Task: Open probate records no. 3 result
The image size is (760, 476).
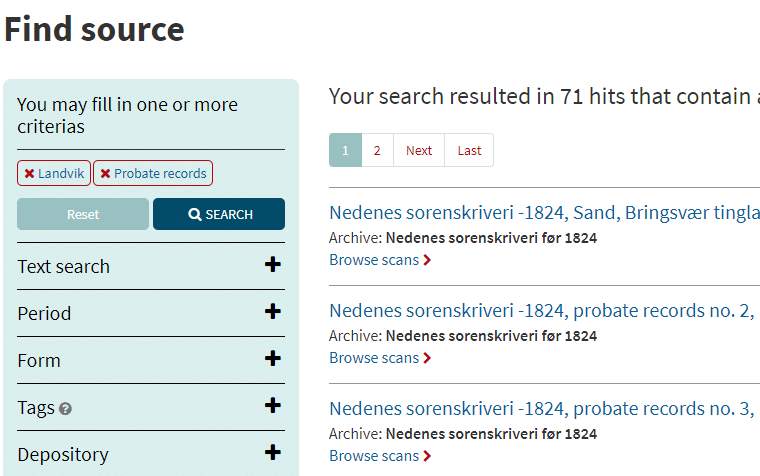Action: 542,409
